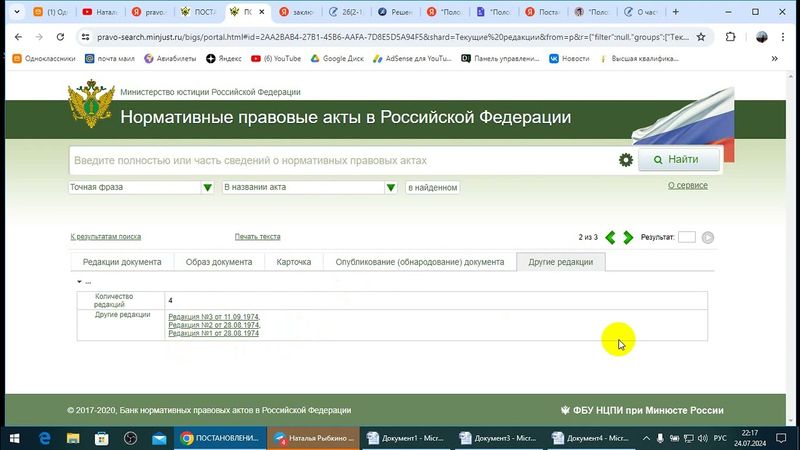This screenshot has width=800, height=450.
Task: Open the Точная фраза dropdown
Action: coord(141,187)
